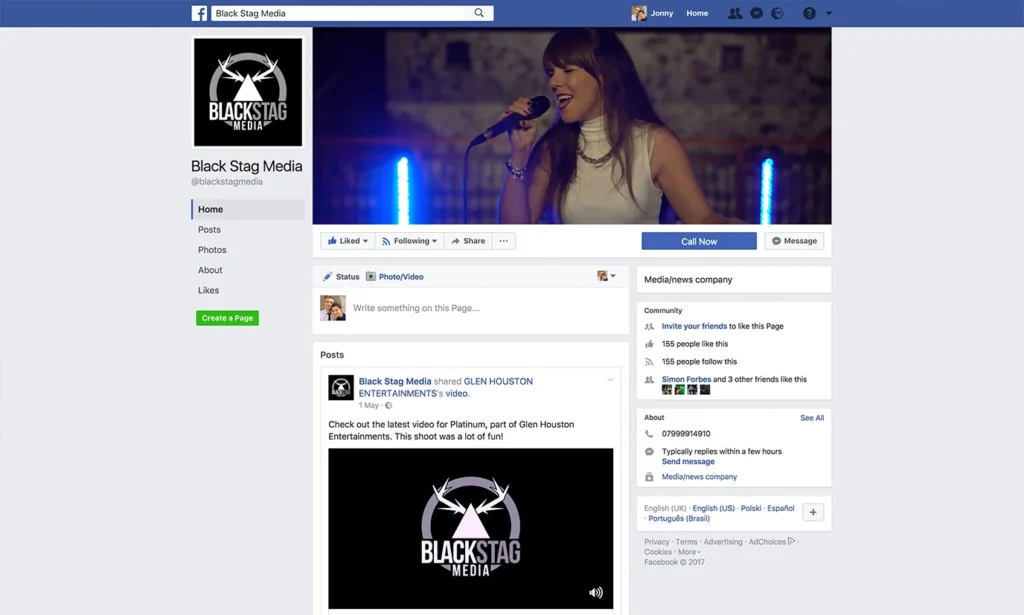The image size is (1024, 615).
Task: Open the 1 May post timestamp
Action: (368, 405)
